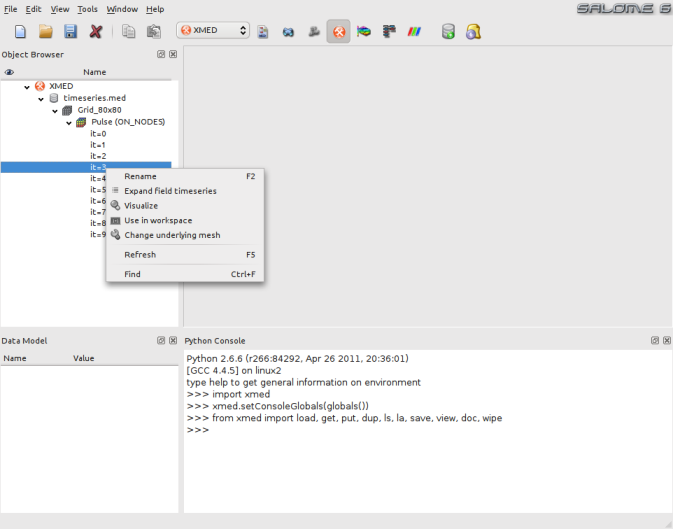Choose Use in workspace
Screen dimensions: 673x529
click(x=185, y=221)
